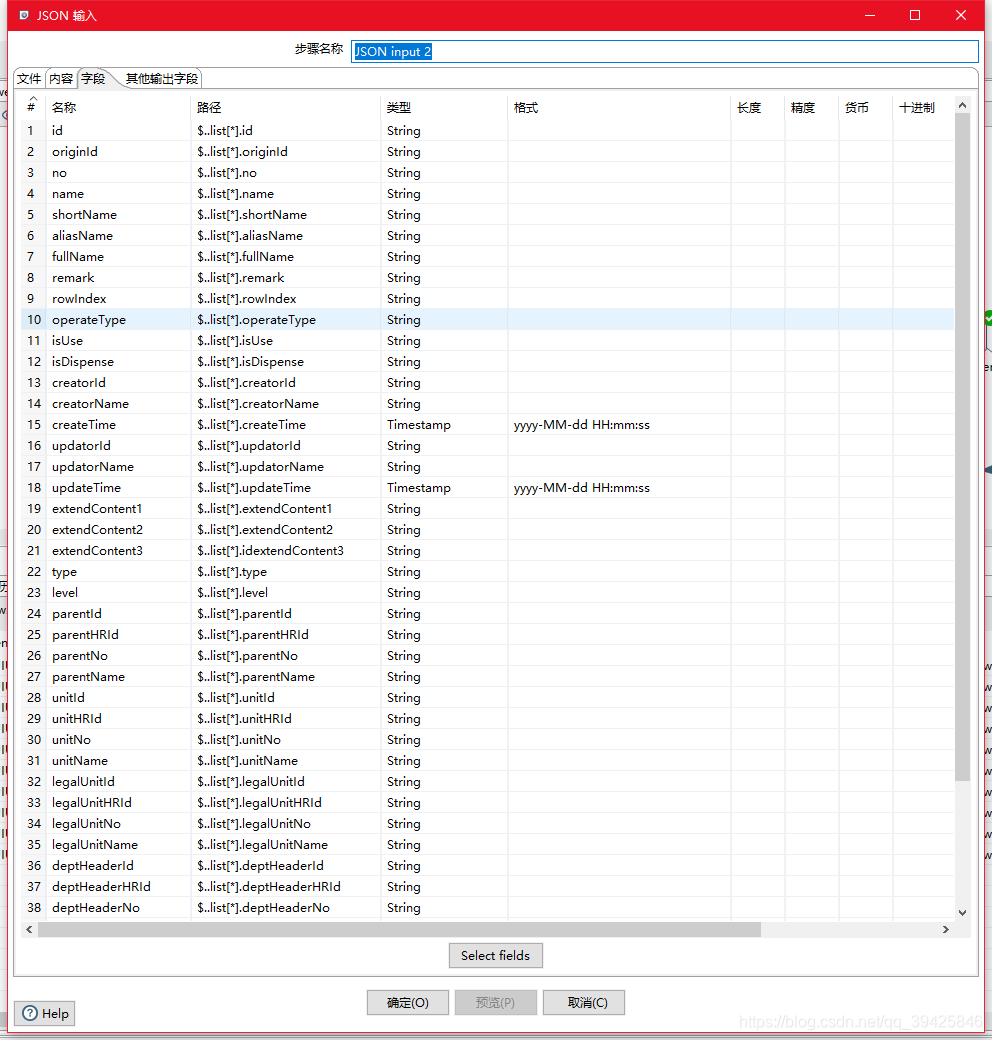Click the format cell of updateTime row
The width and height of the screenshot is (992, 1040).
(x=581, y=487)
